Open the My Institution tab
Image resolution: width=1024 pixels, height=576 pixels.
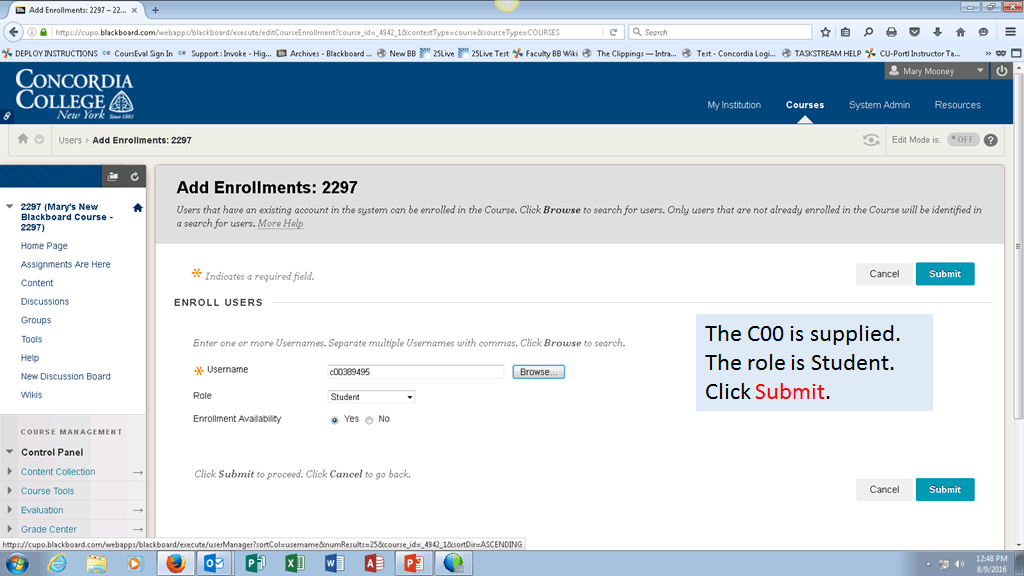pos(733,105)
